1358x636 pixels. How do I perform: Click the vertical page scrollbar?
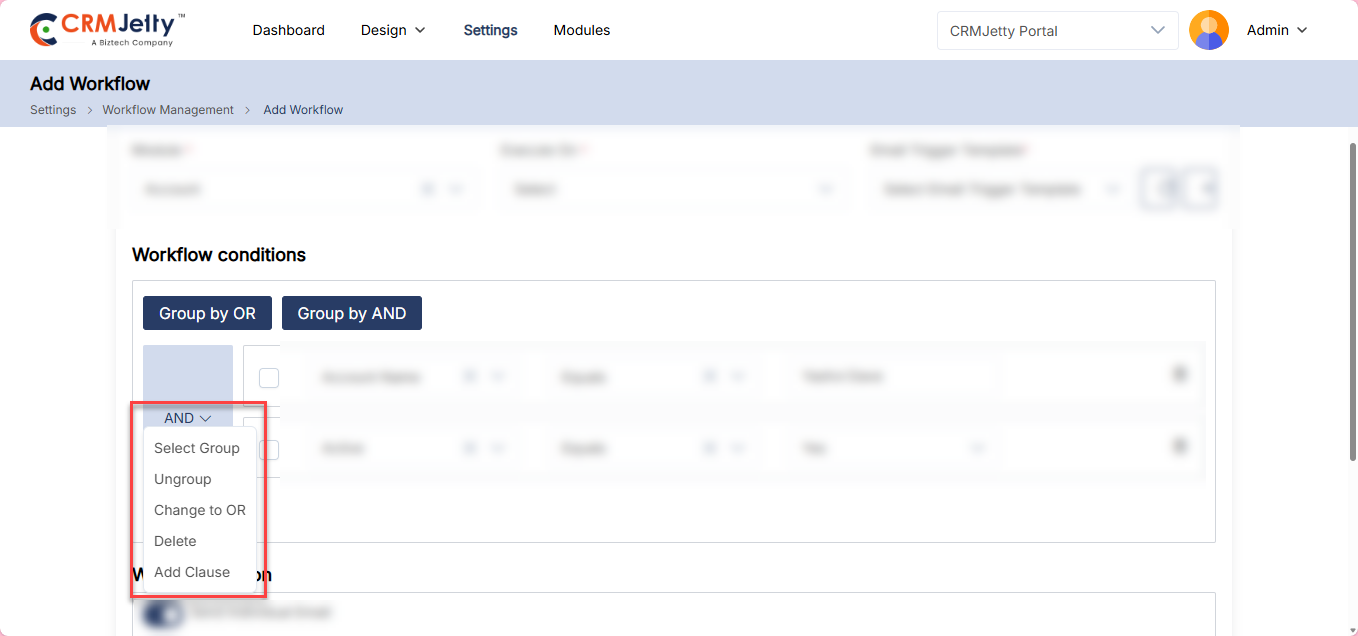(1352, 300)
